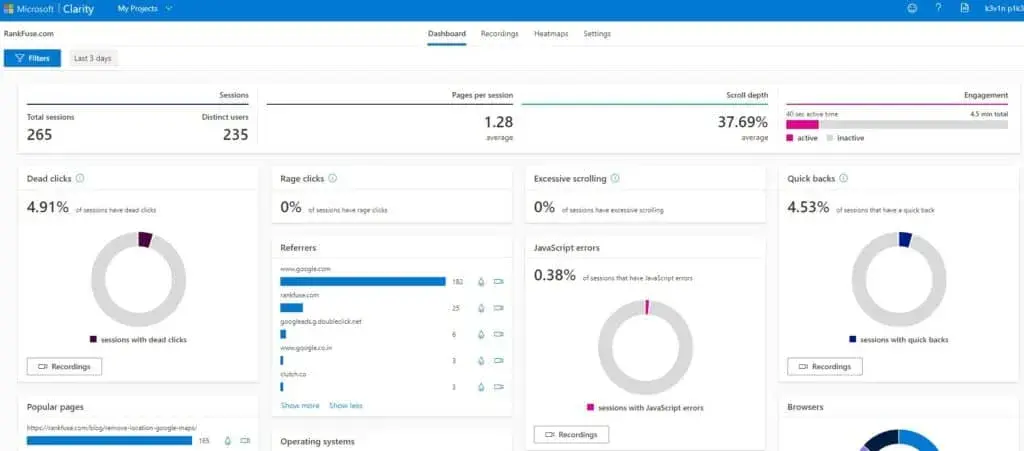Click the Engagement active time bar
This screenshot has height=451, width=1024.
point(803,124)
